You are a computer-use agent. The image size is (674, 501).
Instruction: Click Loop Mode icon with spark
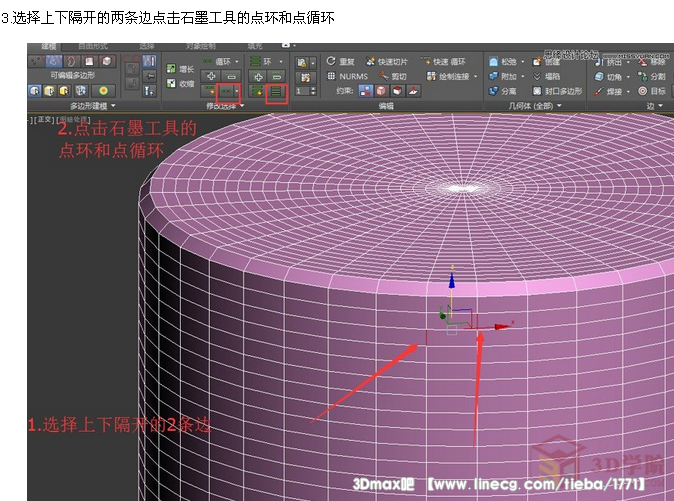coord(207,91)
